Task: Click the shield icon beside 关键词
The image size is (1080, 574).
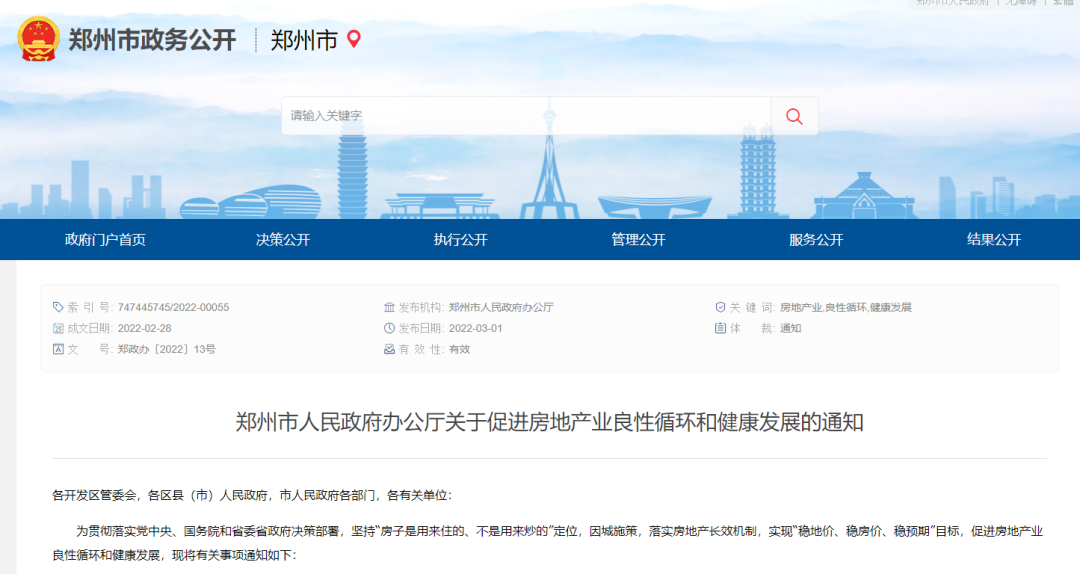Action: click(x=720, y=307)
